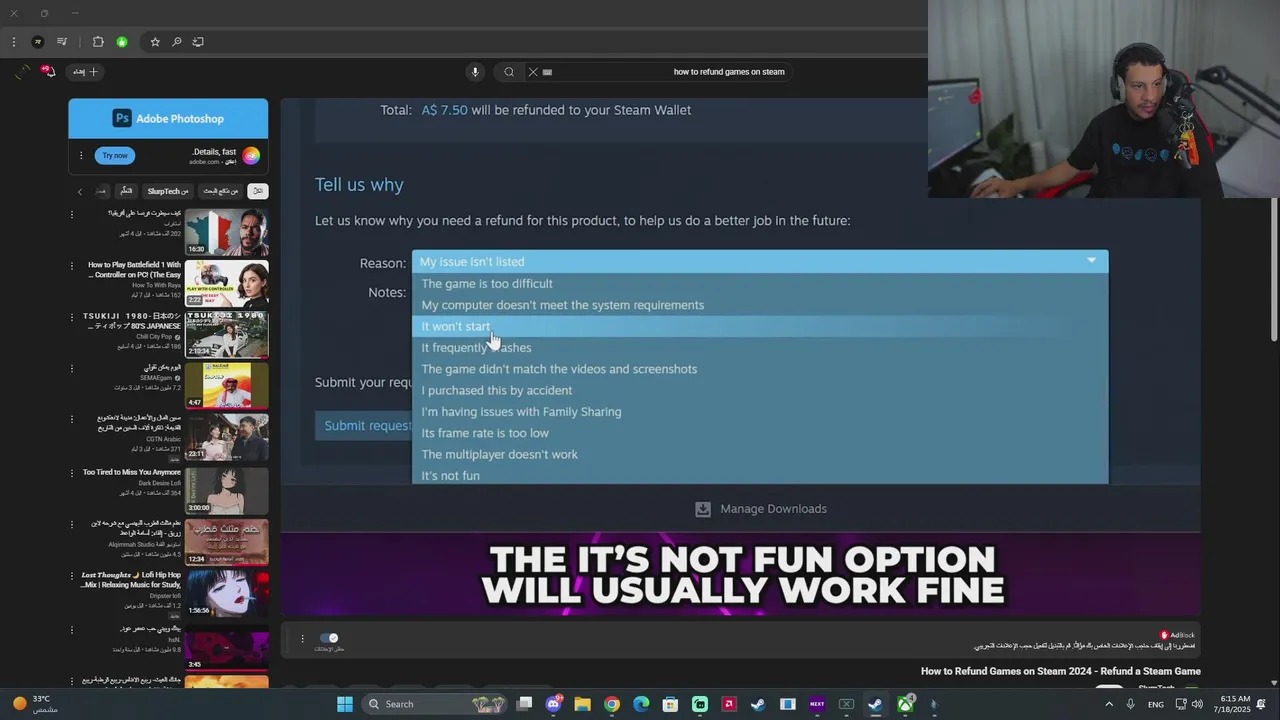Open options menu for Battlefield 1 video
Viewport: 1280px width, 720px height.
pos(72,266)
